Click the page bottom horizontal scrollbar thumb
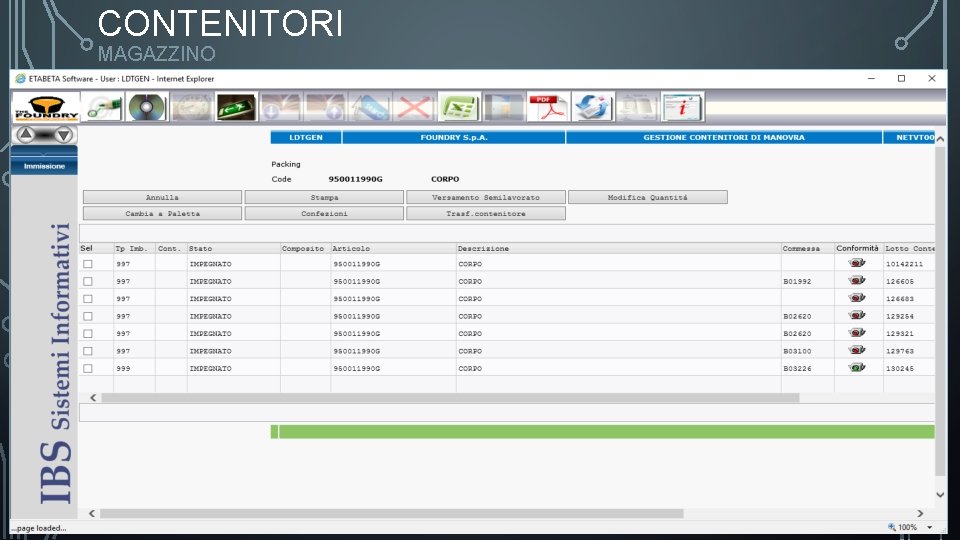 [391, 514]
